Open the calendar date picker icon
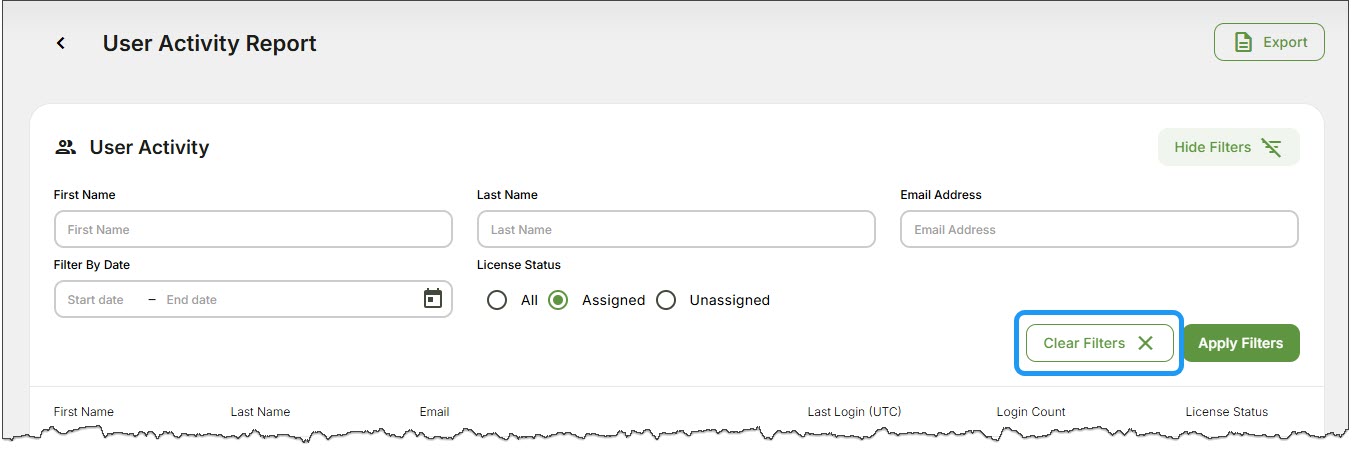This screenshot has height=449, width=1352. [432, 299]
